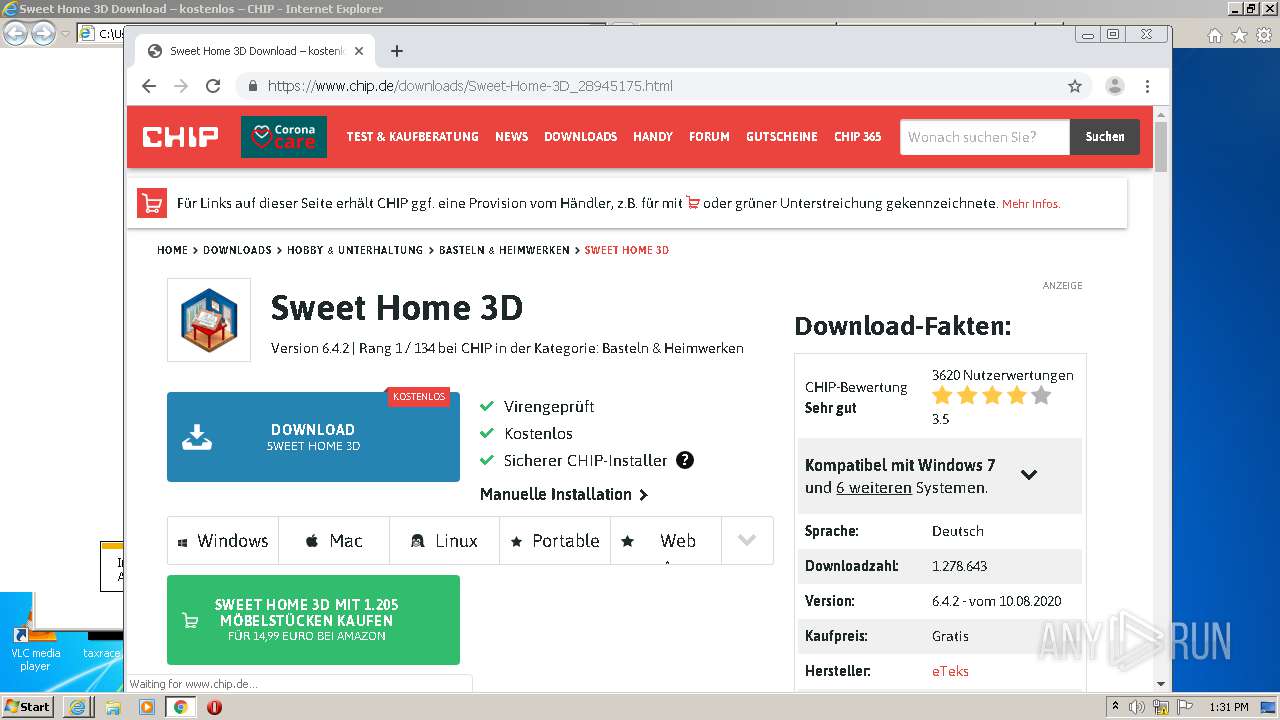Select the Web version tab
The width and height of the screenshot is (1280, 720).
[x=666, y=541]
